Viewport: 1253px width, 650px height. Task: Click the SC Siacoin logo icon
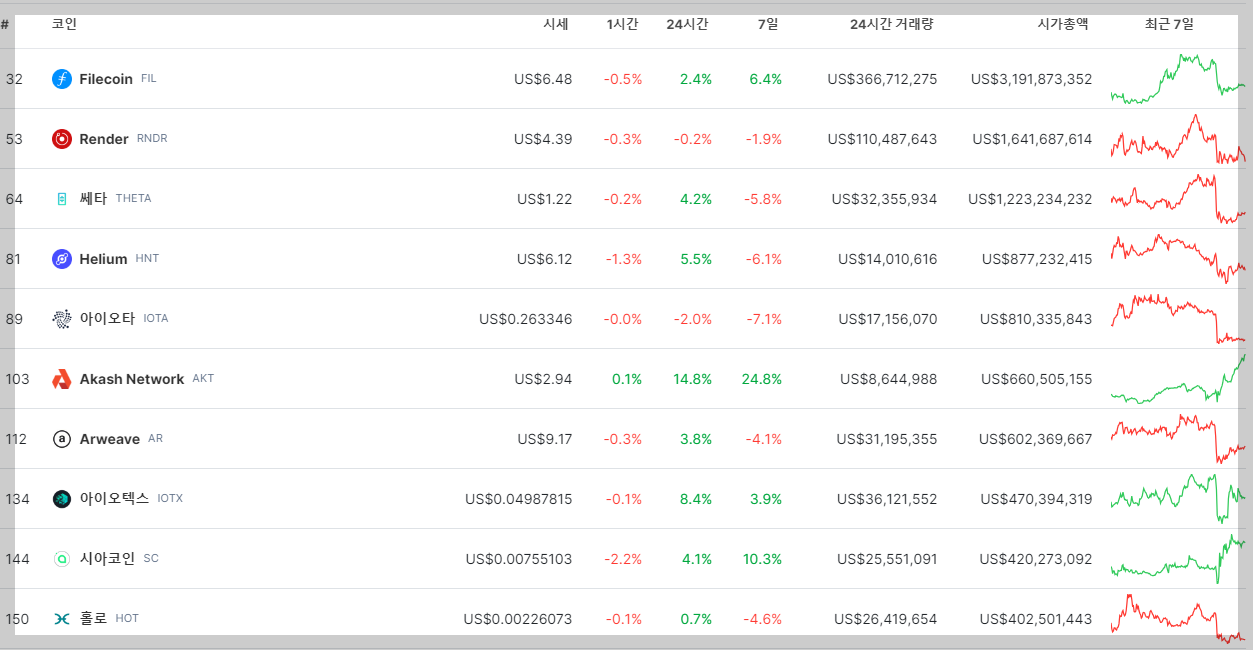tap(62, 559)
